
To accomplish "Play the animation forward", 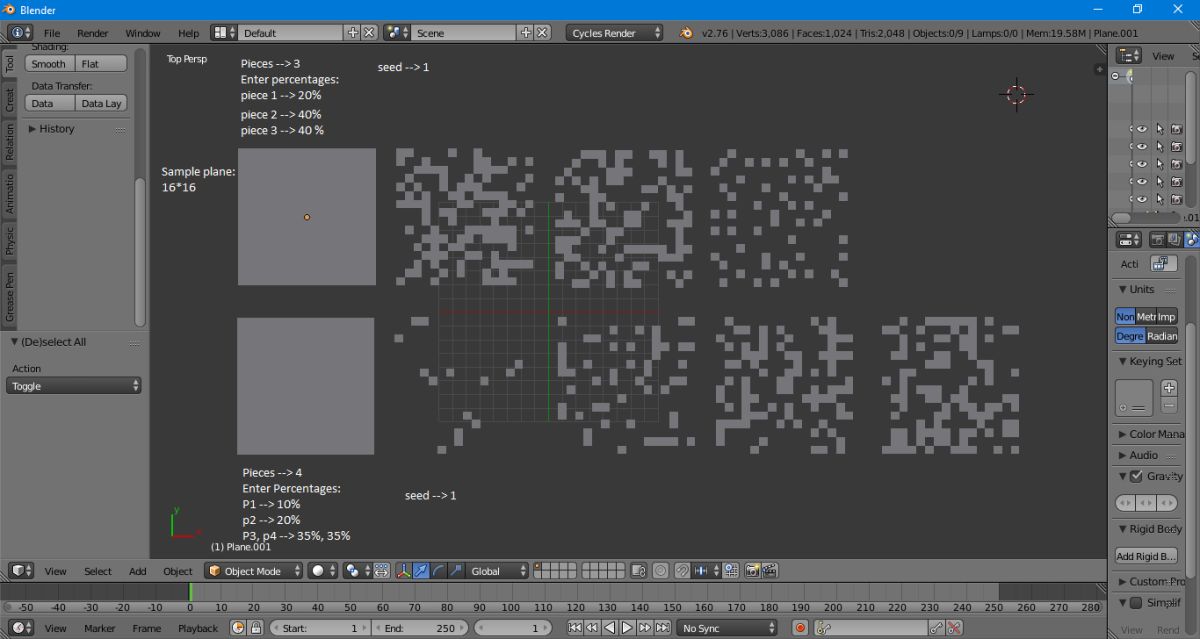I will click(627, 628).
